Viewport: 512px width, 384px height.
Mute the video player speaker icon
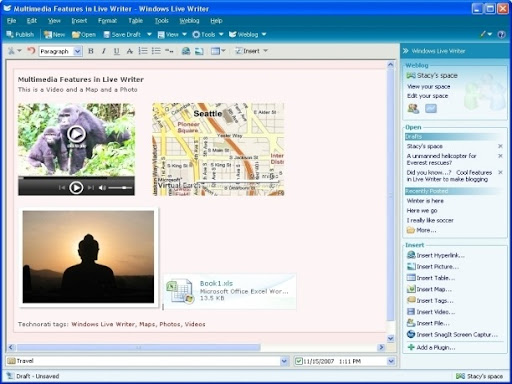[x=102, y=188]
